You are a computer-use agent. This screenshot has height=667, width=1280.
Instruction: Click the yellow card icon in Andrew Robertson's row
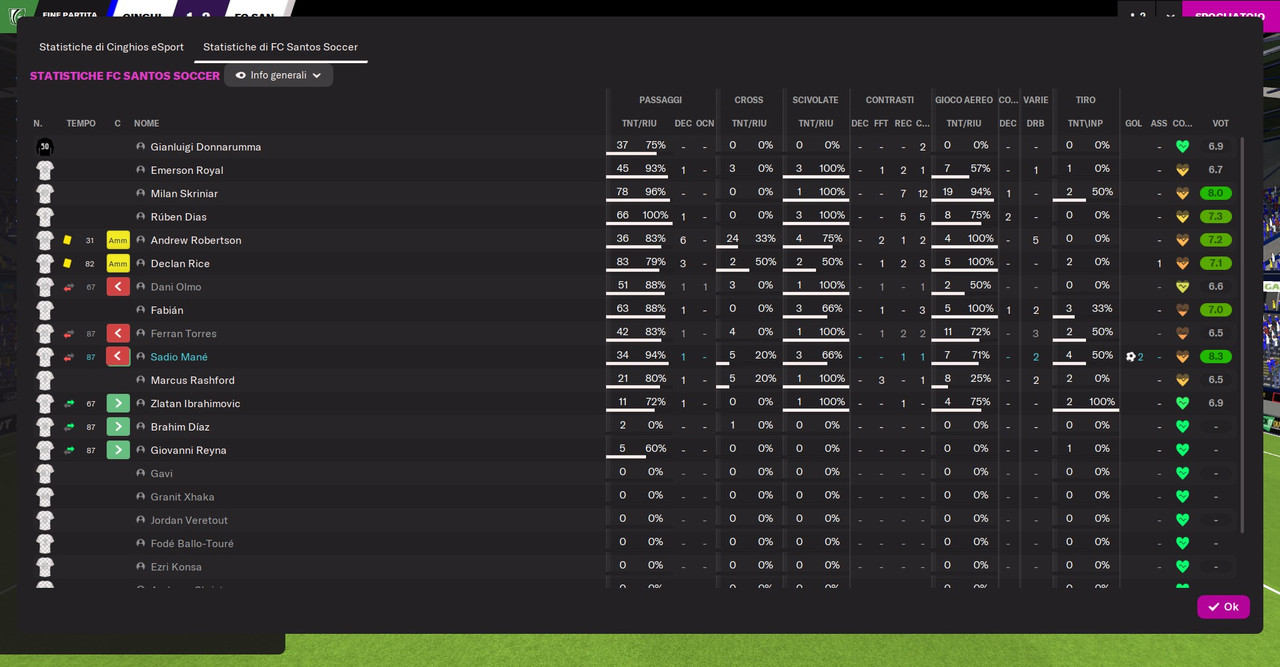pyautogui.click(x=67, y=240)
